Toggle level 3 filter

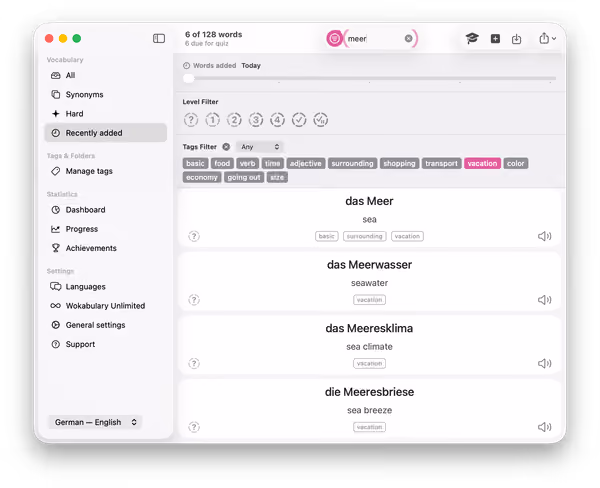(x=256, y=120)
